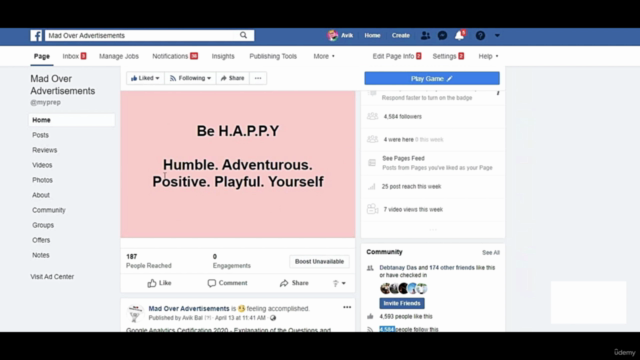The width and height of the screenshot is (640, 360).
Task: Open options menu on feeling accomplished post
Action: [347, 307]
